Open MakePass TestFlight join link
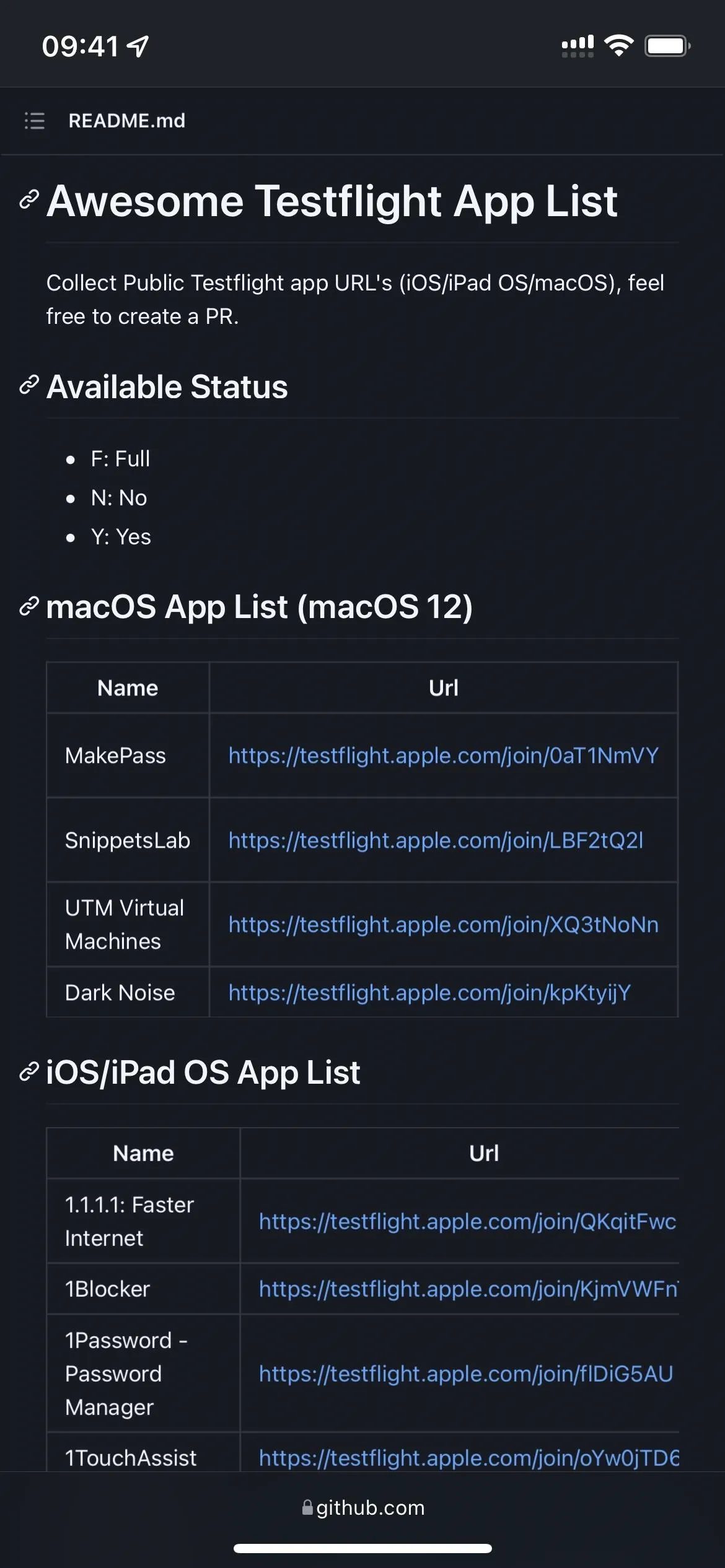Image resolution: width=725 pixels, height=1568 pixels. [x=444, y=756]
